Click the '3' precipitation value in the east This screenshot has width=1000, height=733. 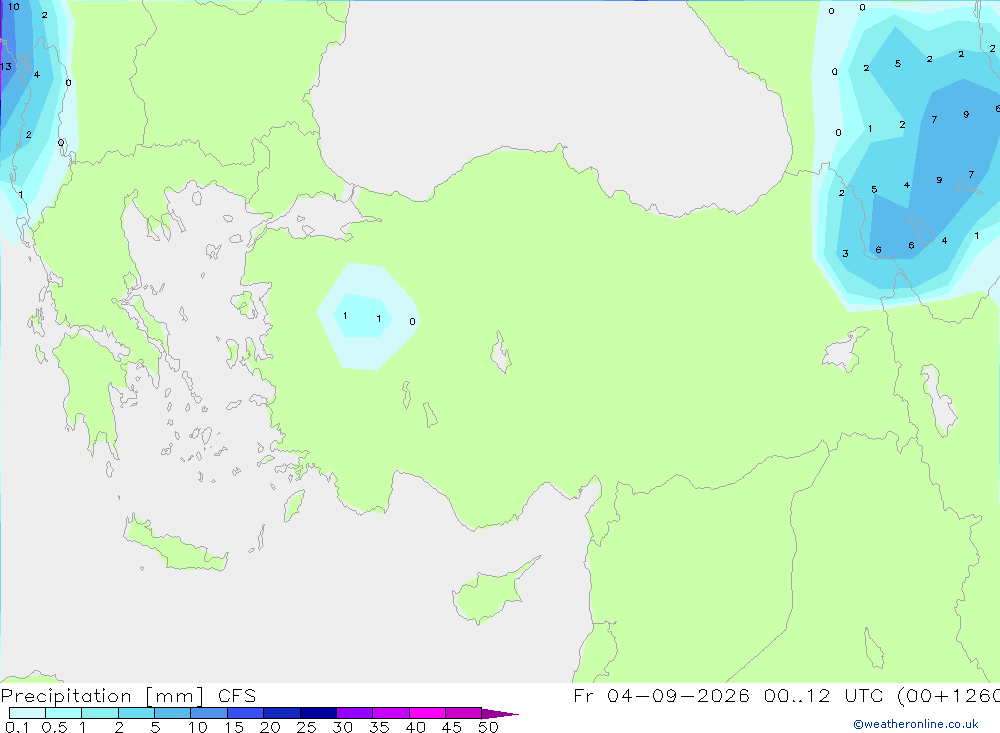tap(846, 253)
